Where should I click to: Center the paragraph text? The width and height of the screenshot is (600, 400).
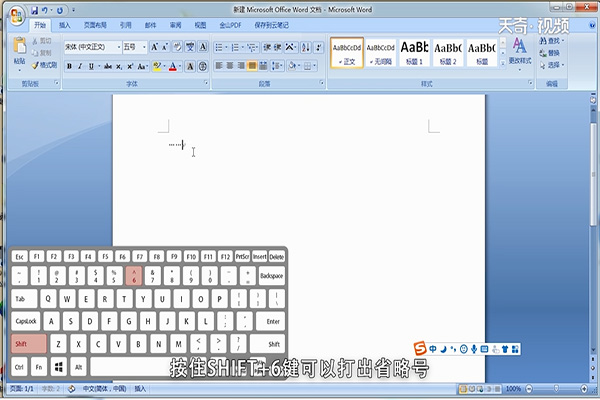[x=230, y=66]
